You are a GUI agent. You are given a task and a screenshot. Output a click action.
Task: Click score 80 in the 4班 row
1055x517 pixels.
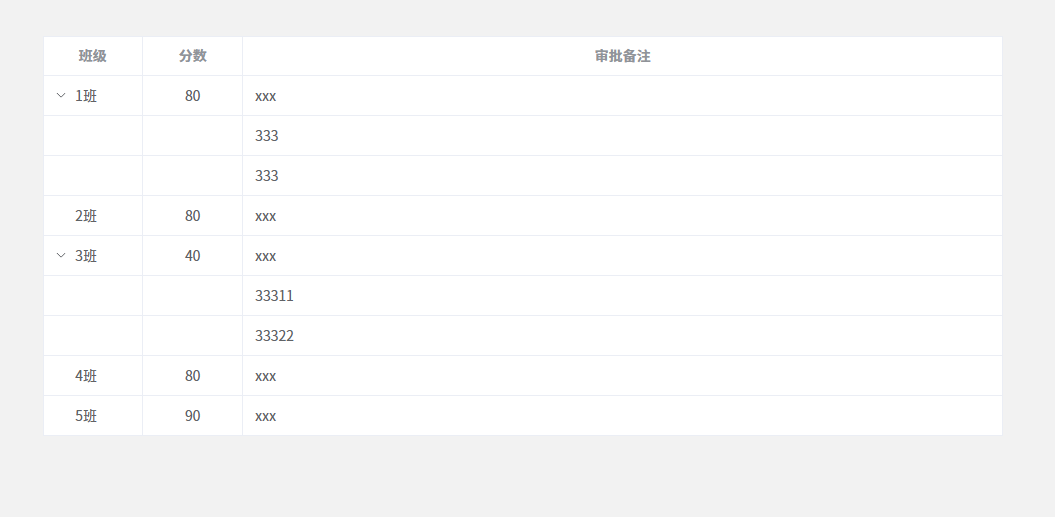192,376
